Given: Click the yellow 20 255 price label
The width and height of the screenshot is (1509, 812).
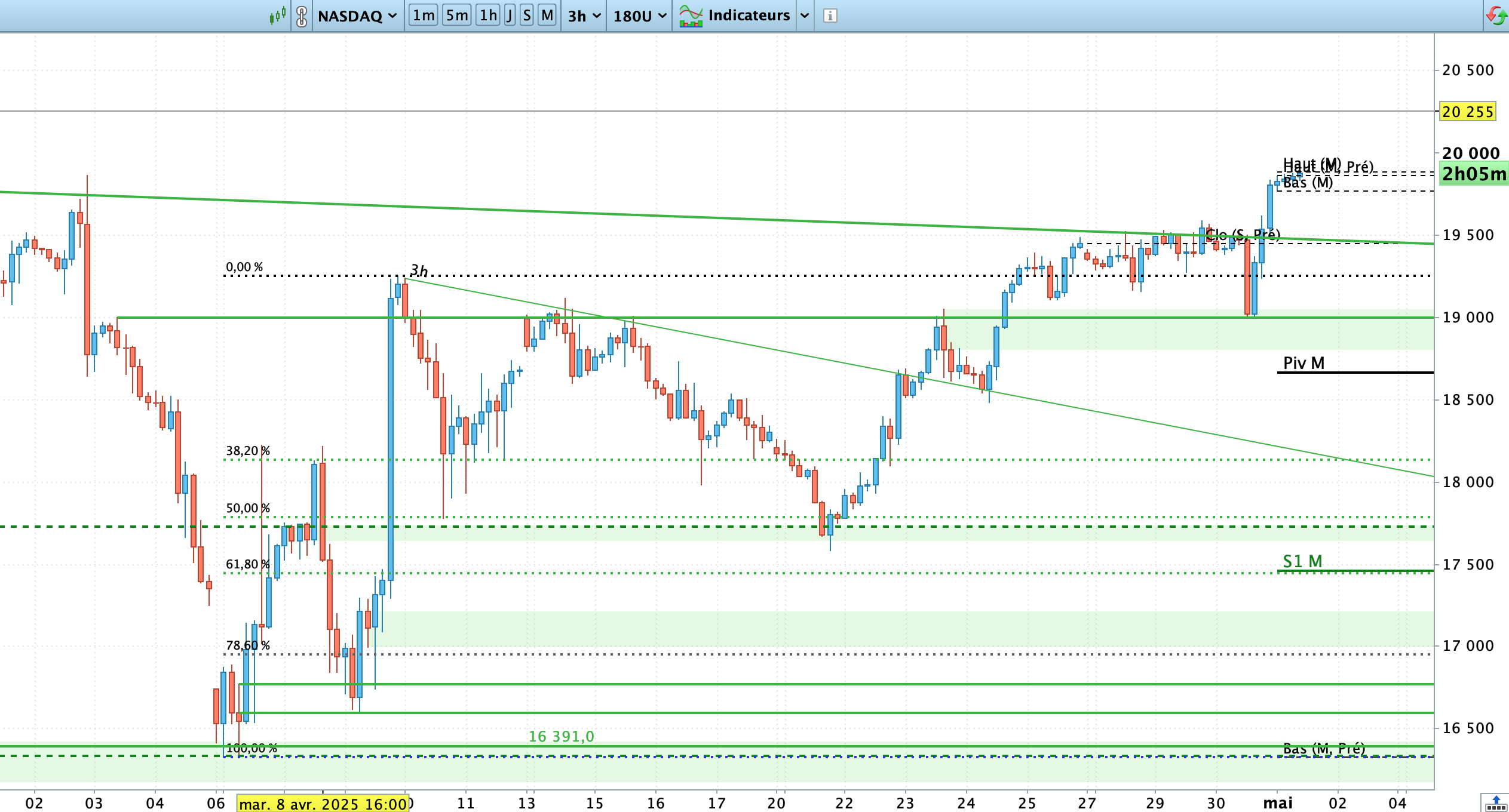Looking at the screenshot, I should [x=1467, y=112].
